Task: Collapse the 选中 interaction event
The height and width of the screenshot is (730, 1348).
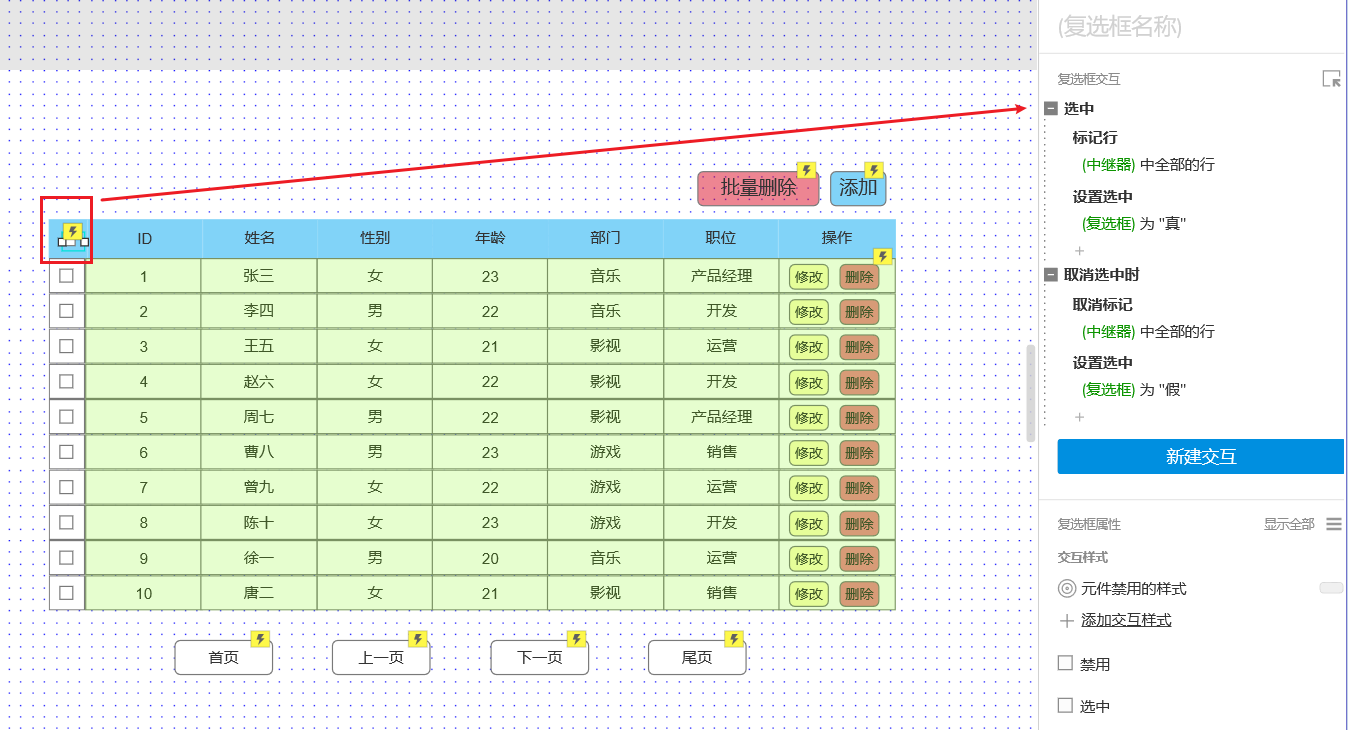Action: click(x=1050, y=108)
